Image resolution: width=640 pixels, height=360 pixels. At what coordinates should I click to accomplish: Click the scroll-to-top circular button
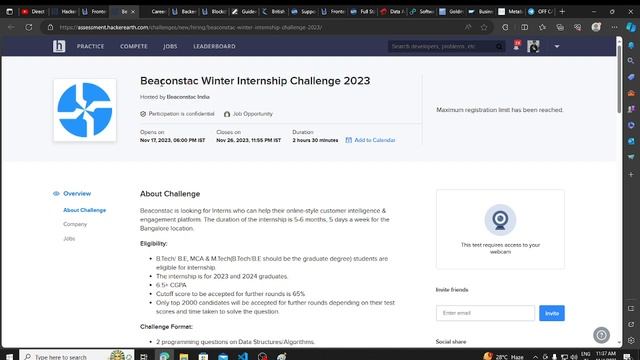click(601, 335)
